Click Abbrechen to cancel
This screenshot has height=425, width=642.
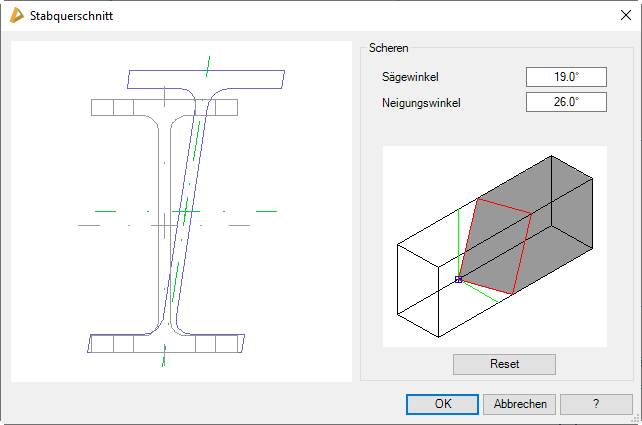coord(519,404)
